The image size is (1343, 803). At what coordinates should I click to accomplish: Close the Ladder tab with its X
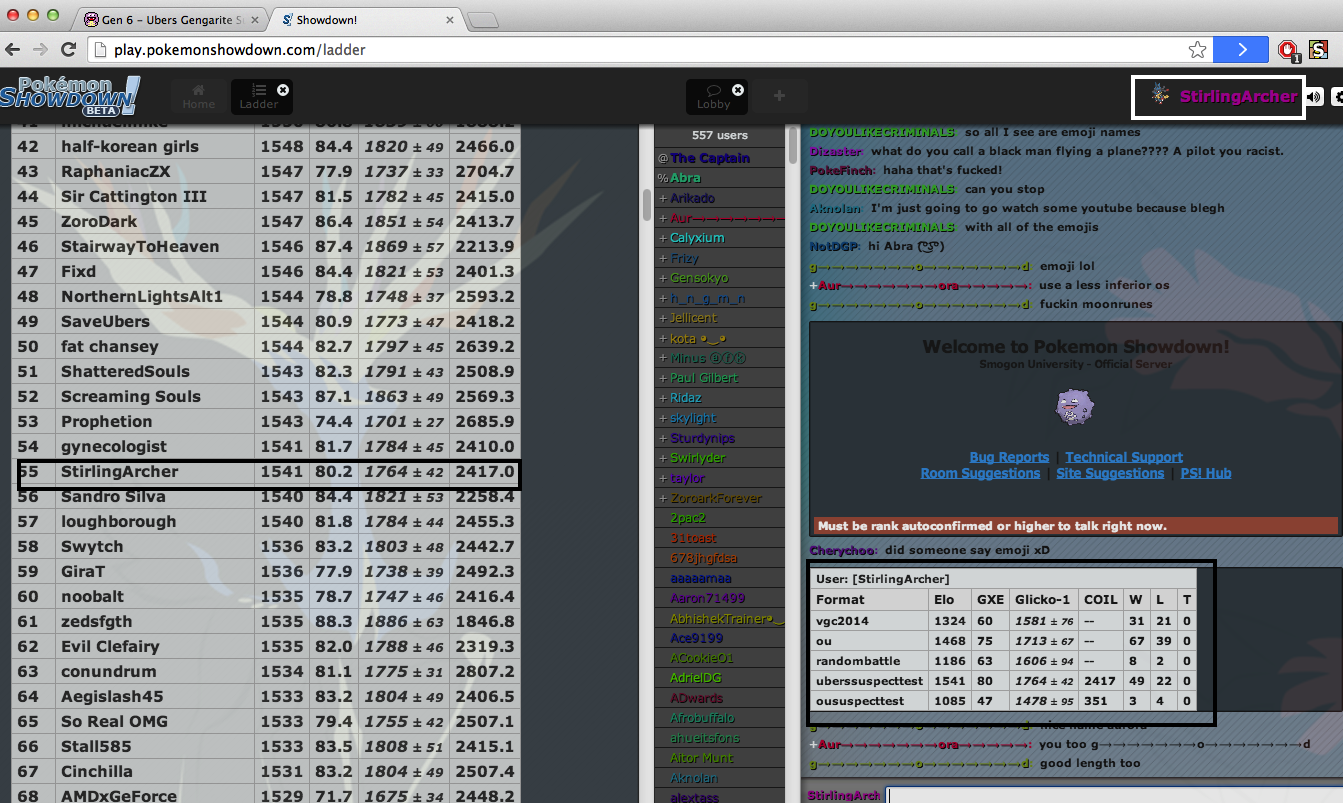[x=283, y=90]
